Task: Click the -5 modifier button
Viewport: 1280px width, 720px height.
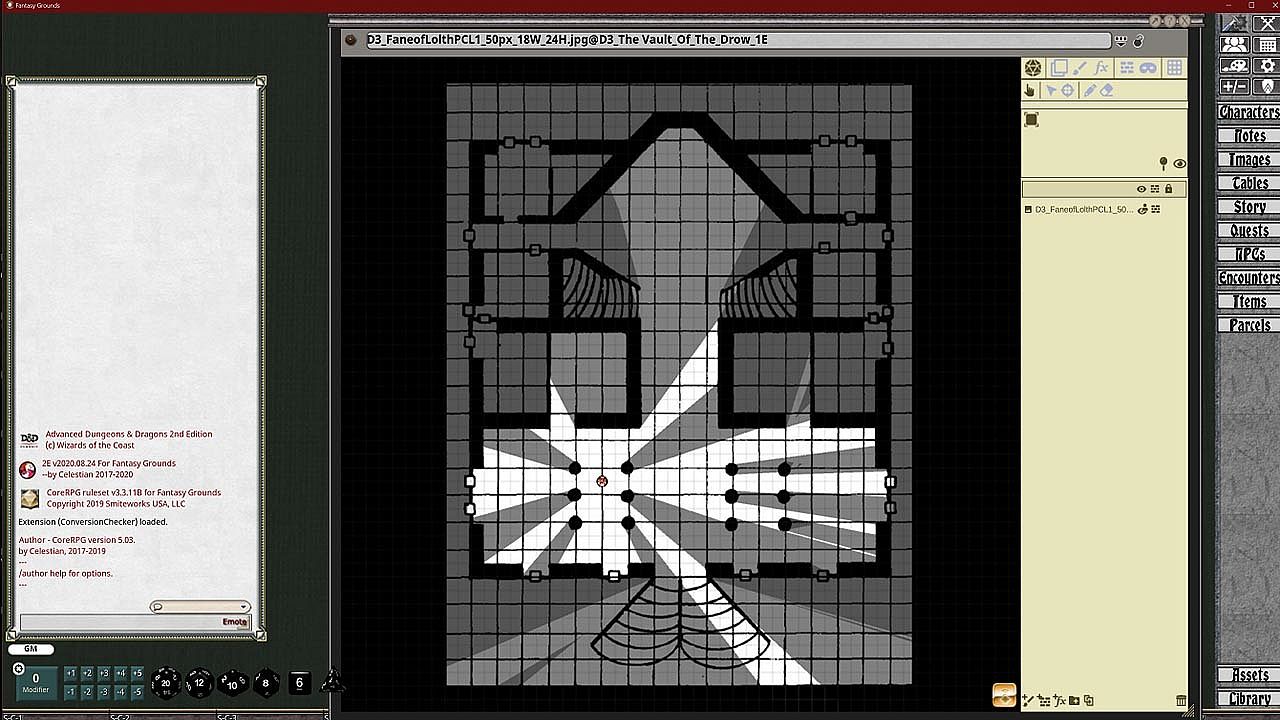Action: tap(137, 692)
